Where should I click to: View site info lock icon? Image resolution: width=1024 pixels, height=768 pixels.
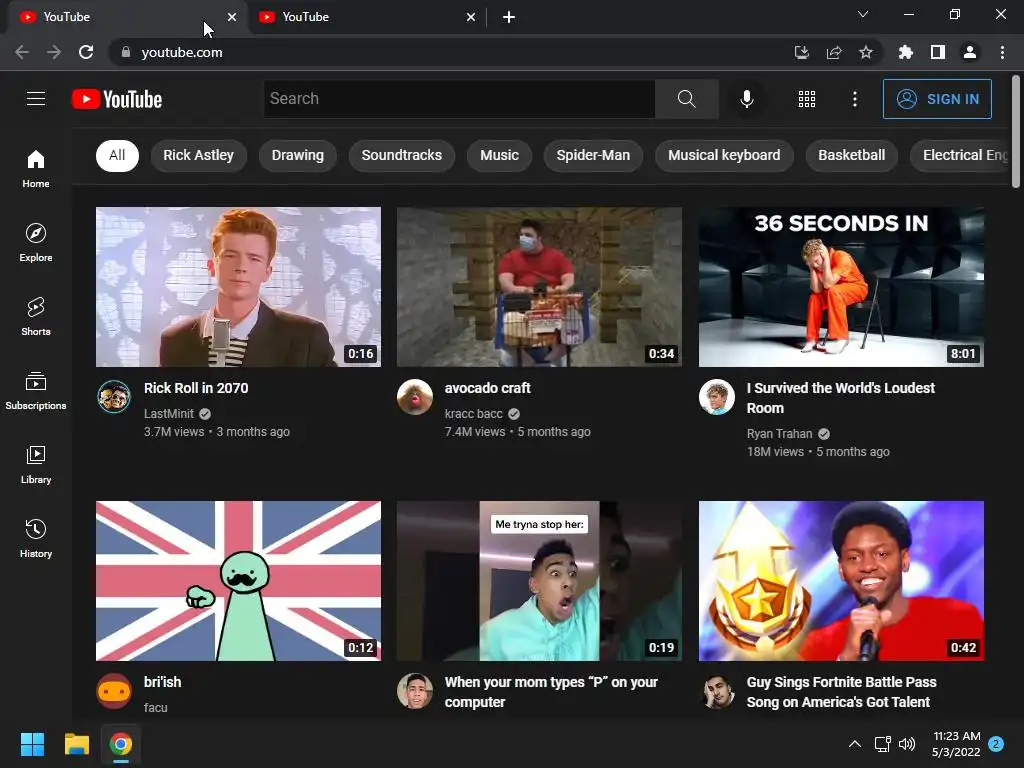(126, 52)
